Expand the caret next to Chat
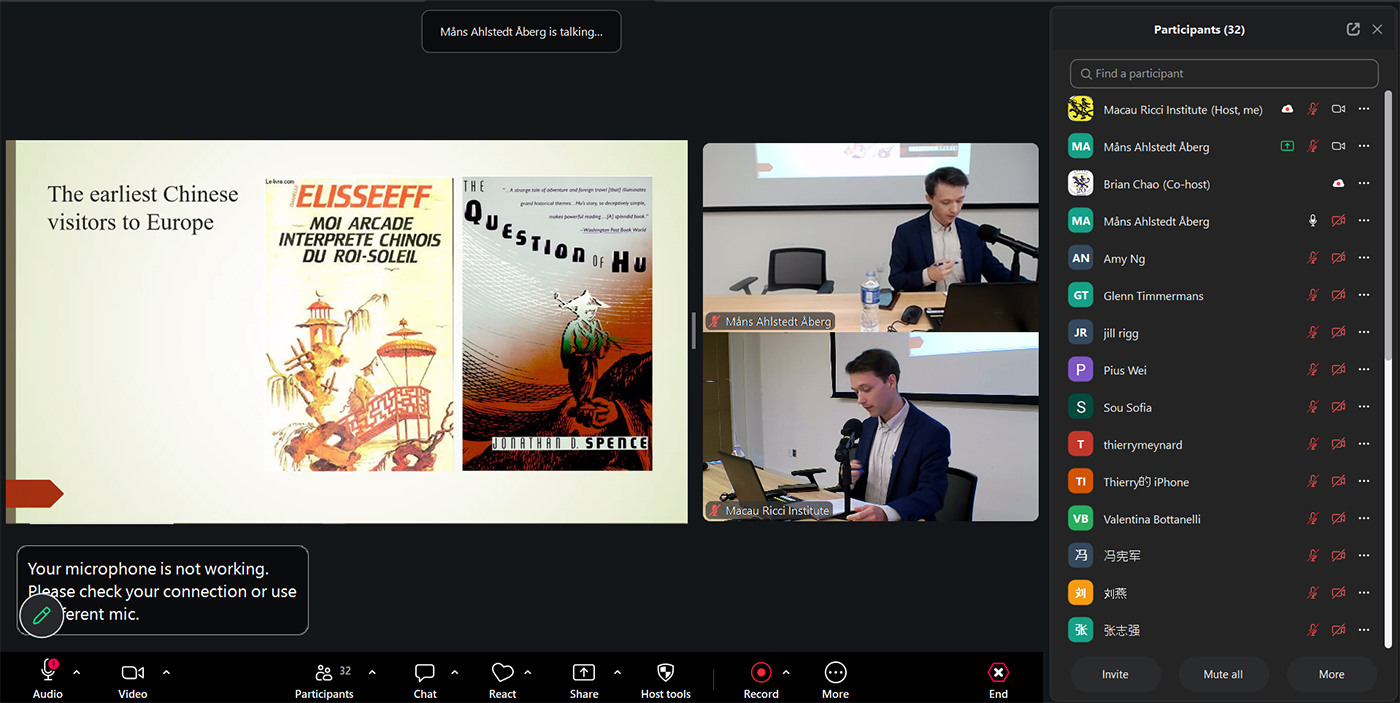 pyautogui.click(x=454, y=672)
